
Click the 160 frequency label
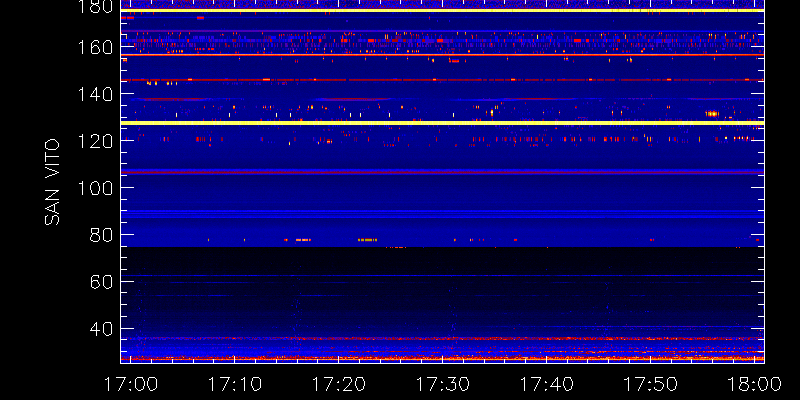click(96, 47)
